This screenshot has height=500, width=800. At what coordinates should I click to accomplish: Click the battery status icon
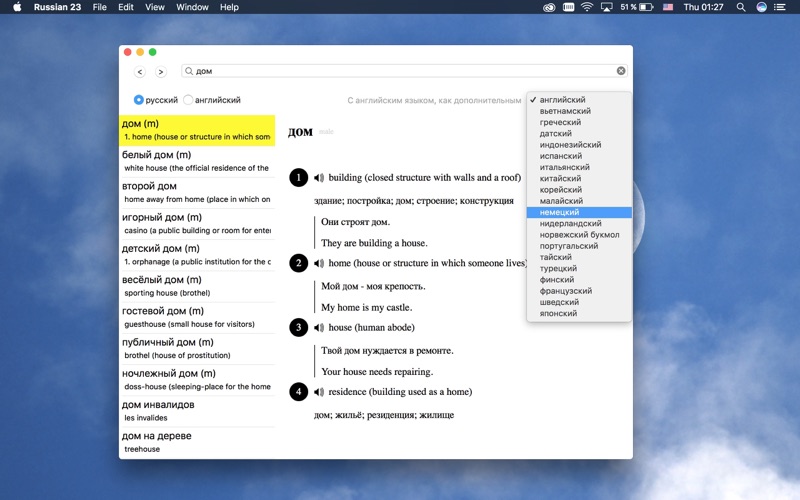click(646, 7)
